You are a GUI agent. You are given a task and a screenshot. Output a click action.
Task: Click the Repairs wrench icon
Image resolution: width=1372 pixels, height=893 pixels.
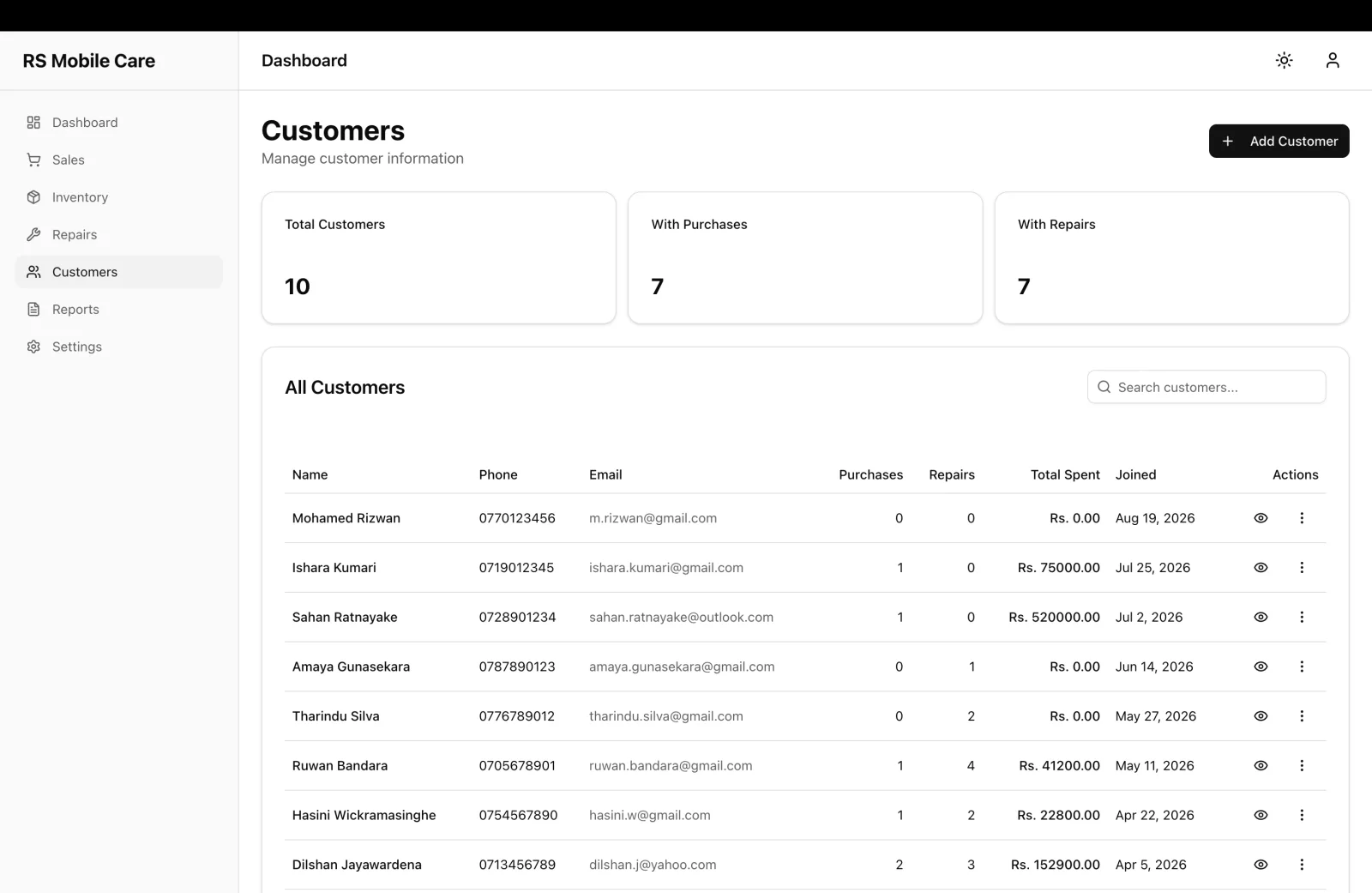click(33, 234)
